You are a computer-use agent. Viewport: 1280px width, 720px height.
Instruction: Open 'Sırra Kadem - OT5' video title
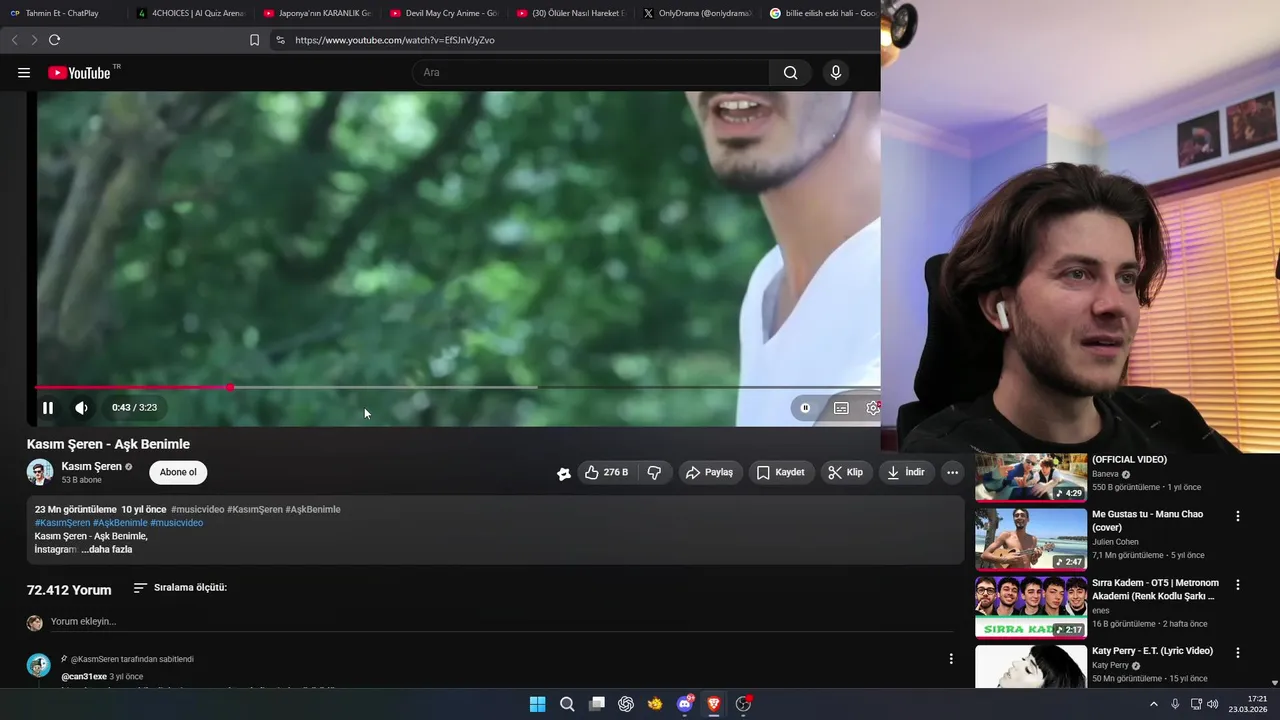pyautogui.click(x=1155, y=589)
